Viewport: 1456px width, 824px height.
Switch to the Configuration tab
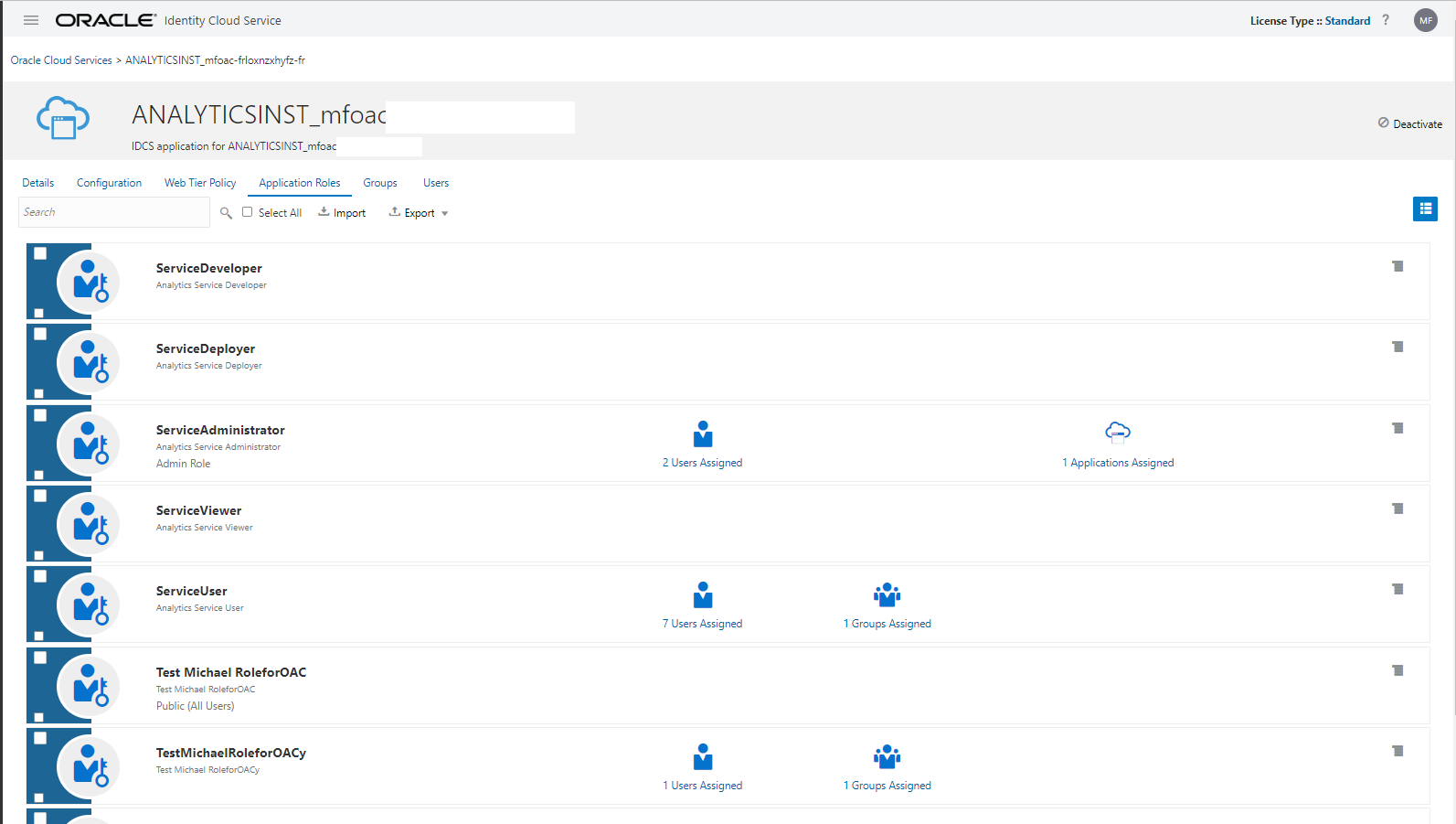click(x=109, y=183)
